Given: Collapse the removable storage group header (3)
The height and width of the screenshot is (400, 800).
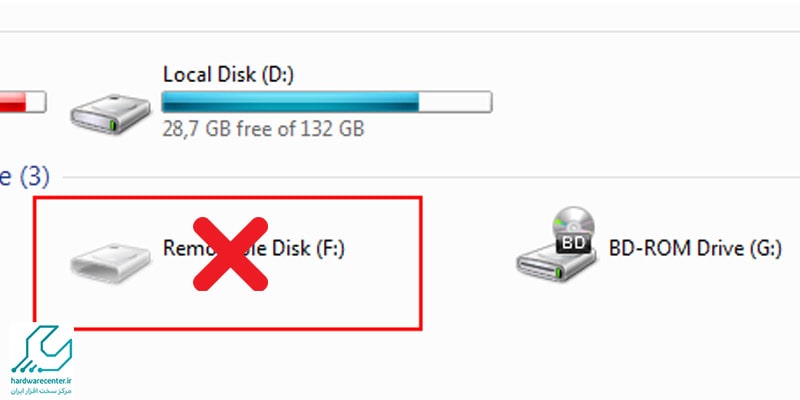Looking at the screenshot, I should pos(24,177).
